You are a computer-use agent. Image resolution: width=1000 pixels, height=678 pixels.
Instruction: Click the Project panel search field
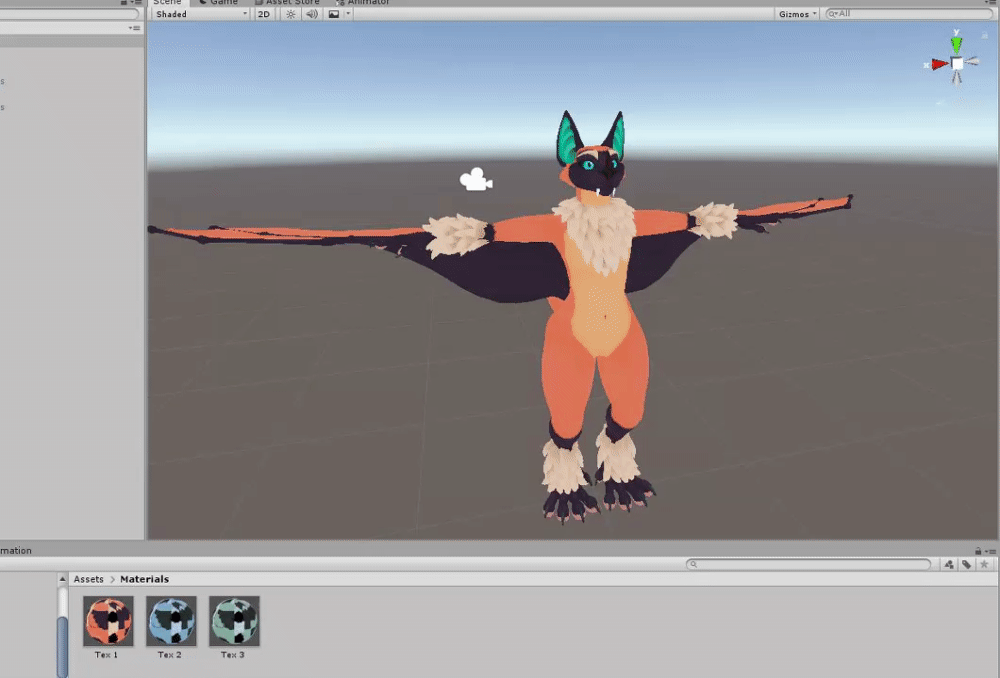pos(808,564)
